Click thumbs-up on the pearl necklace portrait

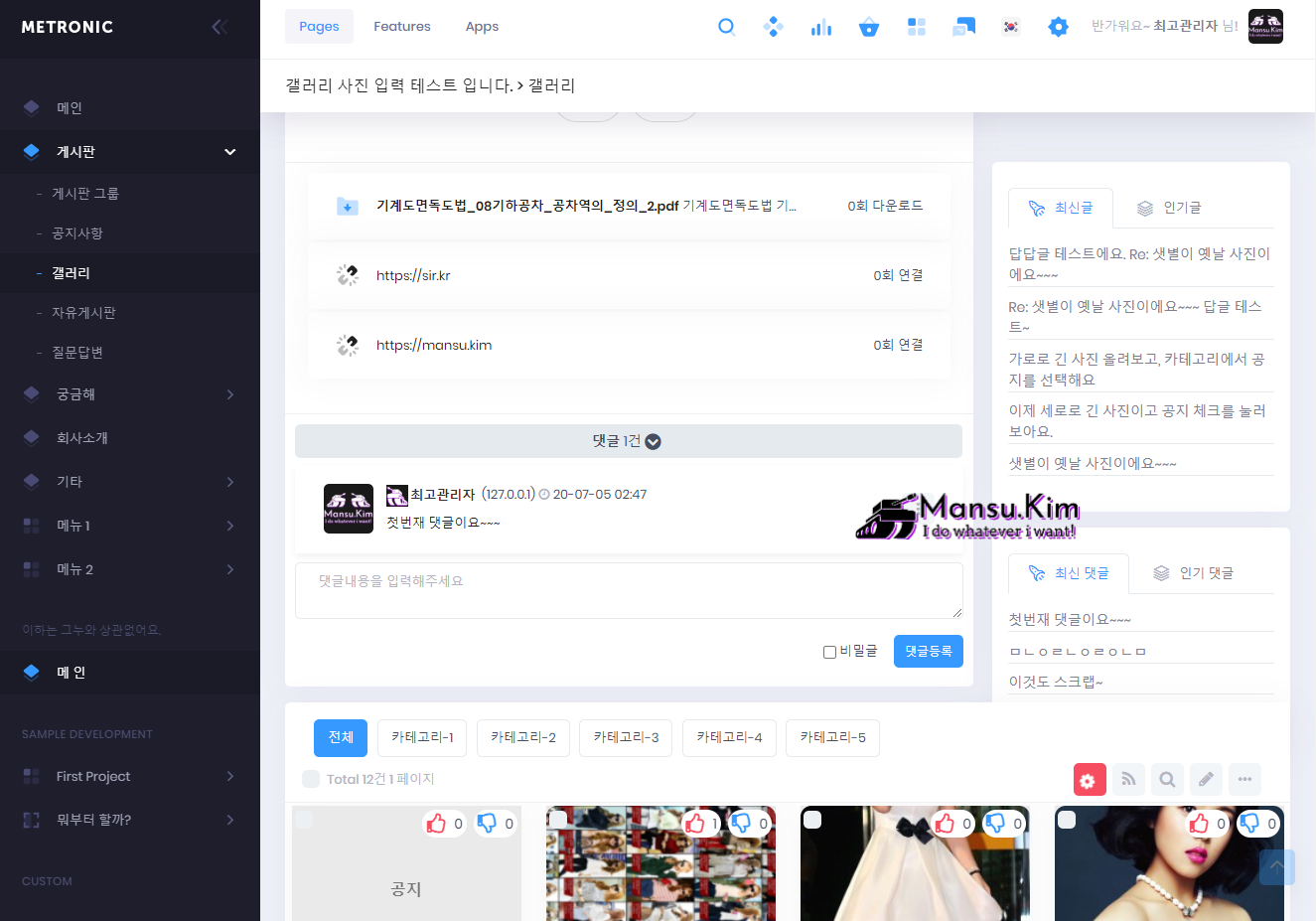1199,824
